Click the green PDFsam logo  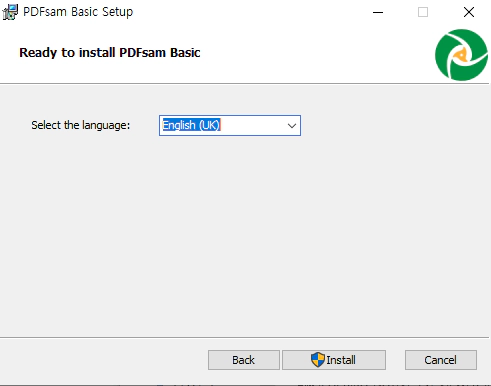pyautogui.click(x=461, y=55)
